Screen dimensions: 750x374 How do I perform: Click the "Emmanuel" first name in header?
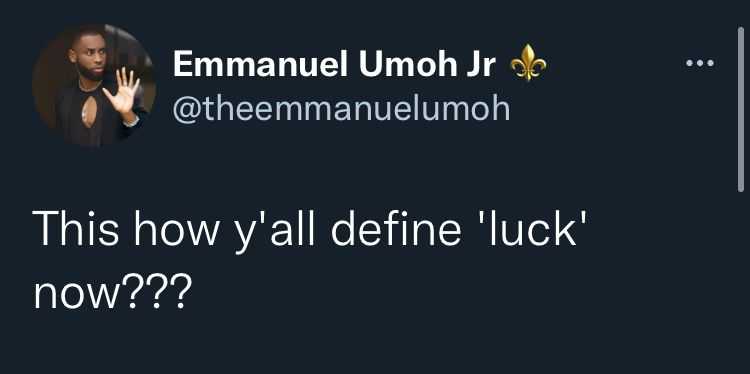(262, 64)
